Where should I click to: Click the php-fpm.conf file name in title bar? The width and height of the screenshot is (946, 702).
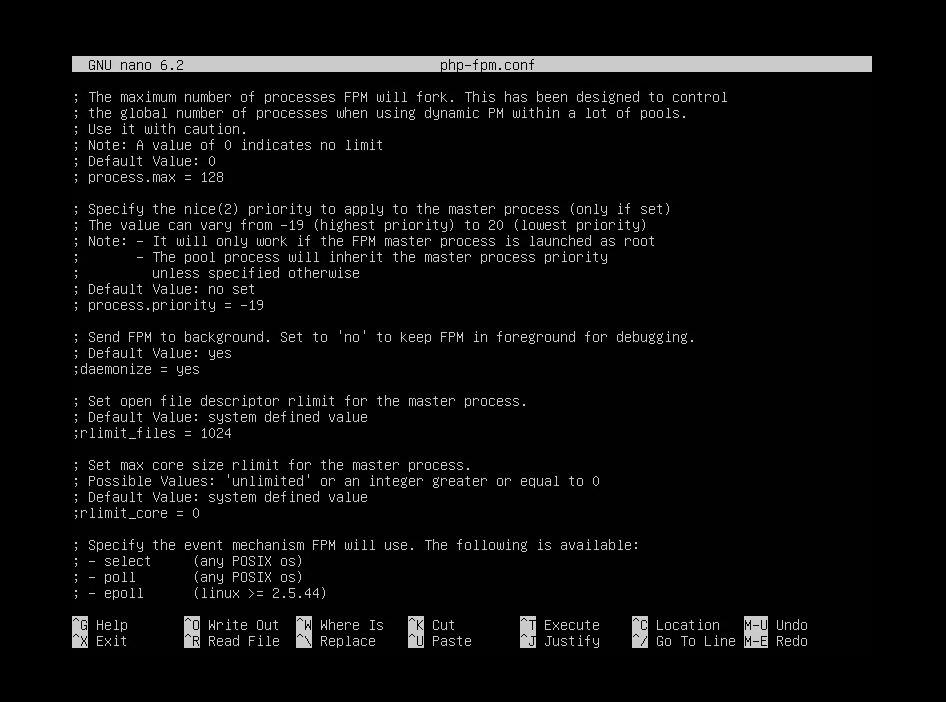tap(487, 65)
